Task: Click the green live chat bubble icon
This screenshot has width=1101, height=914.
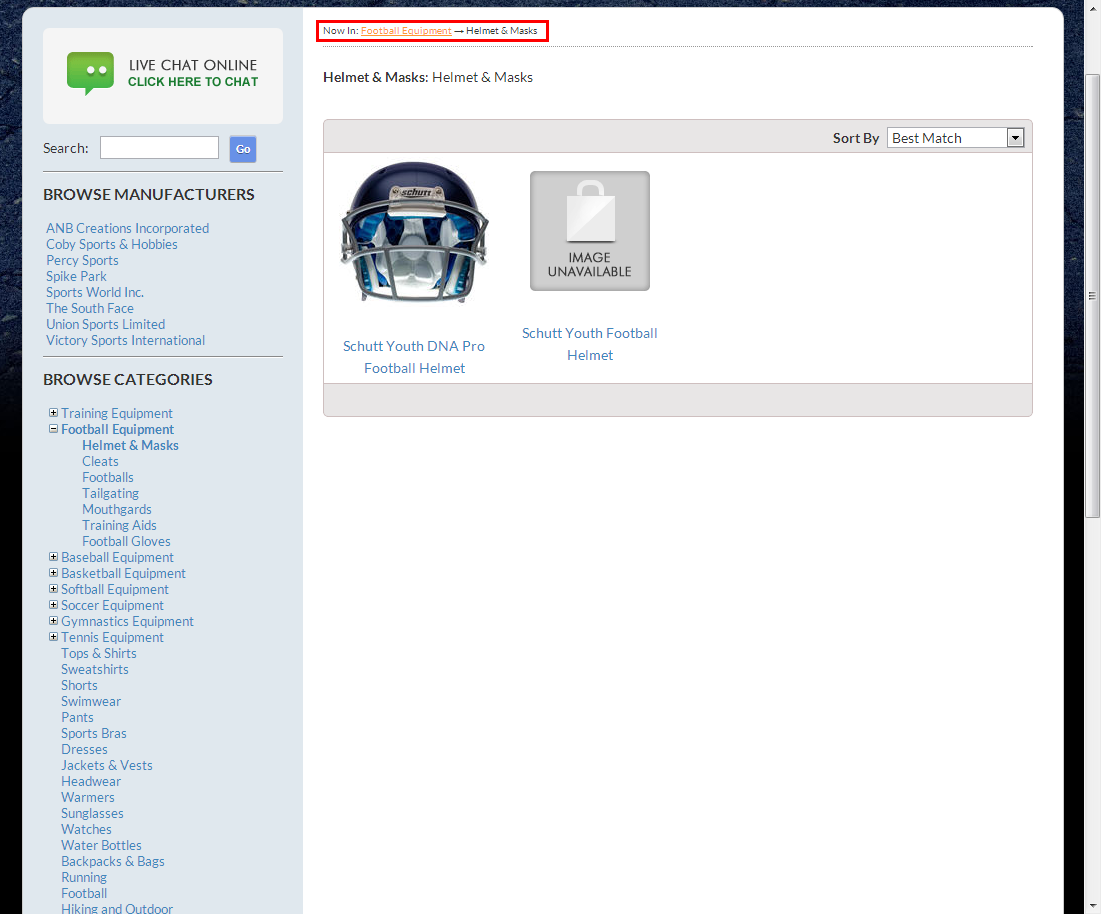Action: click(90, 73)
